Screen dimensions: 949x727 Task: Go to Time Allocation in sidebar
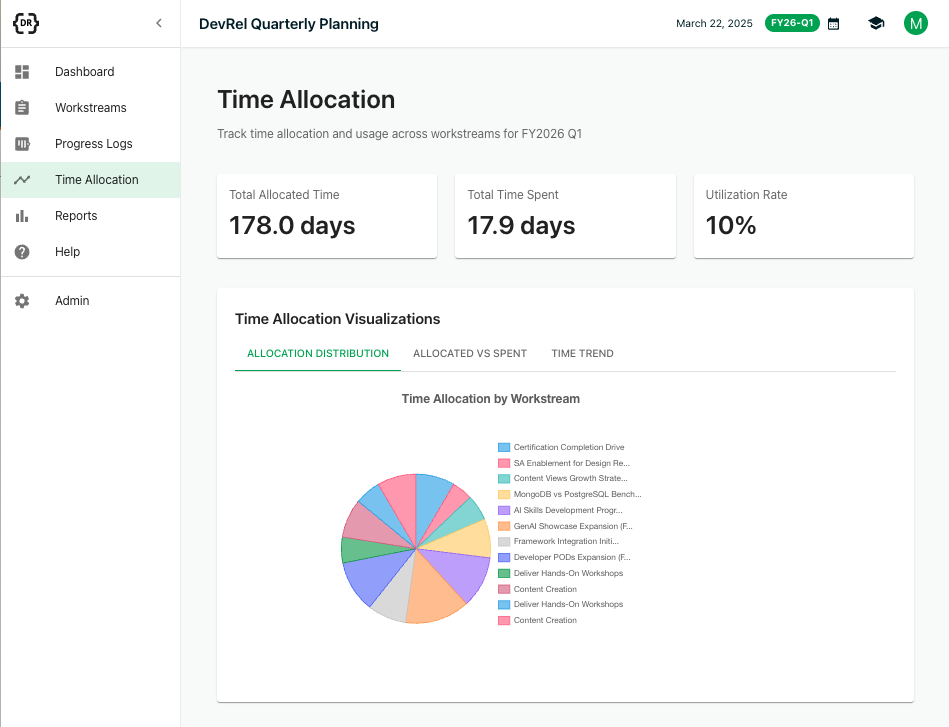(91, 180)
